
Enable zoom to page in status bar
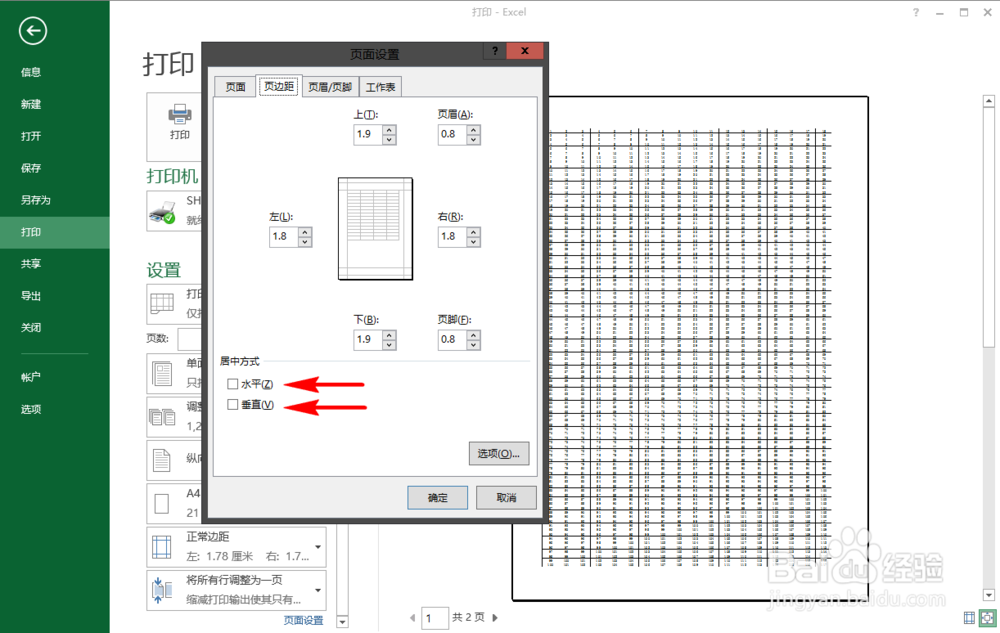point(985,617)
